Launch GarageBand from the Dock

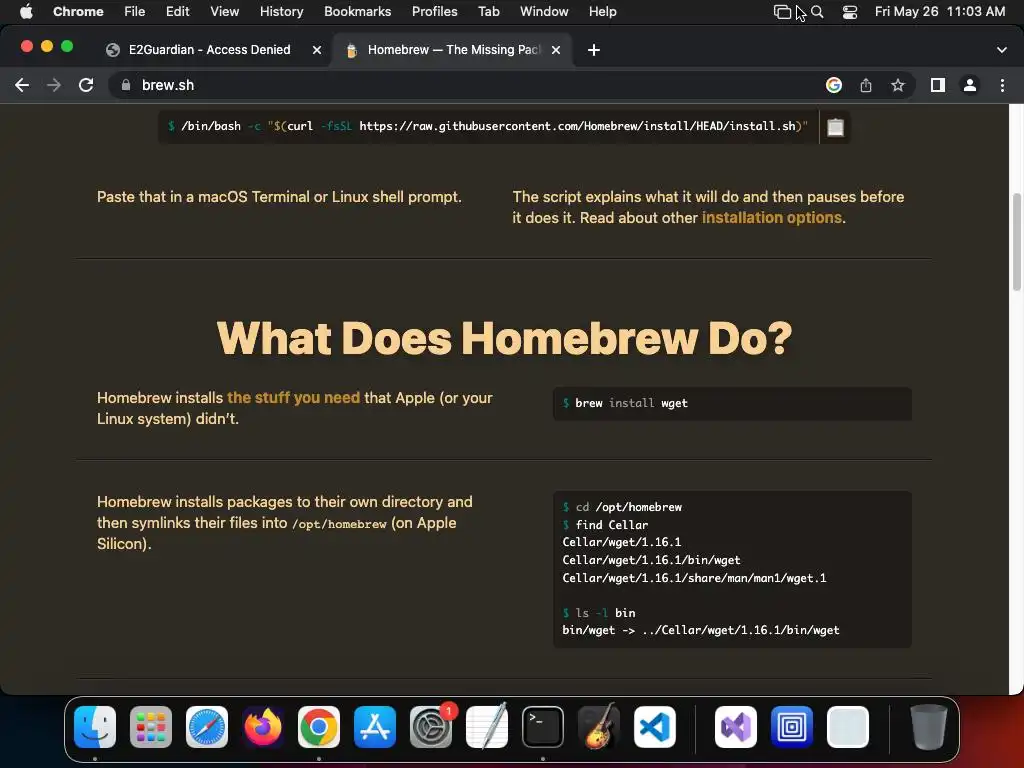pyautogui.click(x=599, y=727)
